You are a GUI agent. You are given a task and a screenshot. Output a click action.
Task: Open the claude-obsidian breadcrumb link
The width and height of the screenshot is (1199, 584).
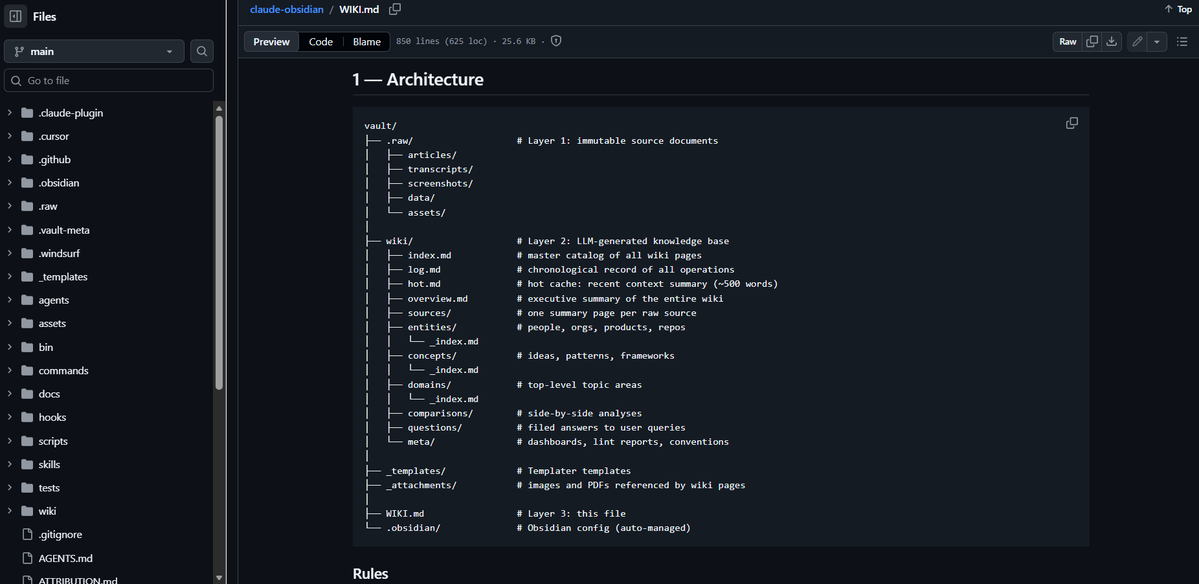tap(287, 9)
